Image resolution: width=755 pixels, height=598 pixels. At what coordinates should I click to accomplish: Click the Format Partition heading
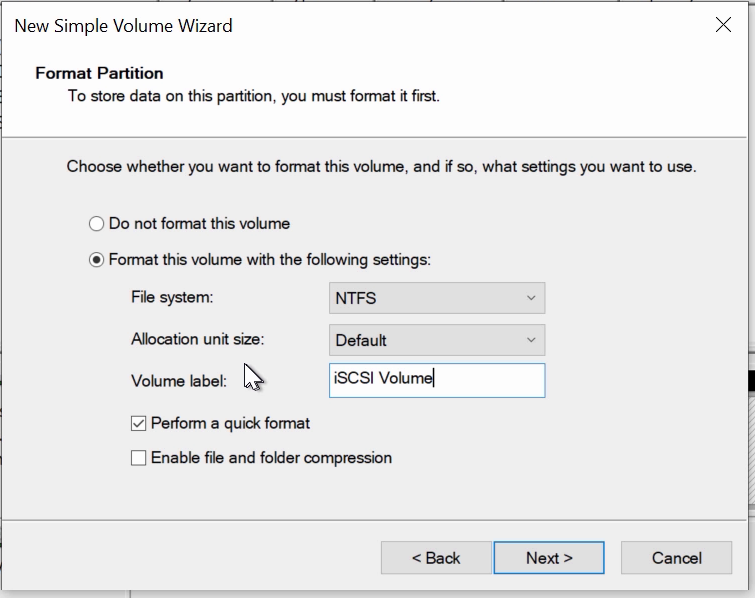[99, 73]
